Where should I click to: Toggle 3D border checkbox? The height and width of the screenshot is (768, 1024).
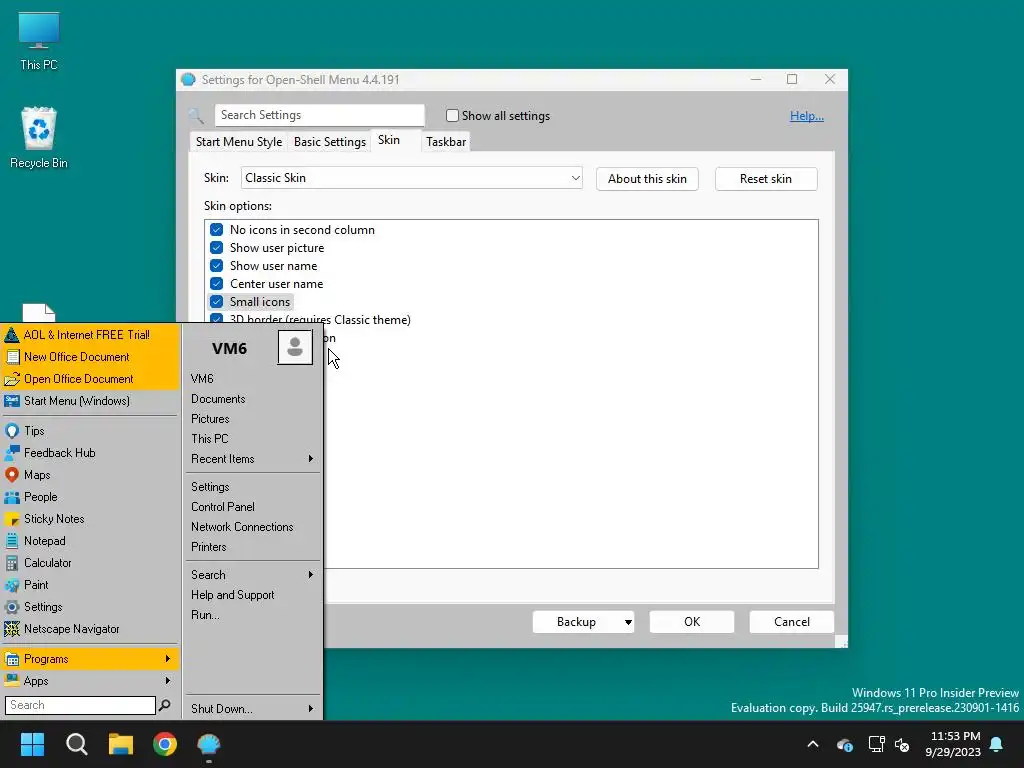pos(216,319)
